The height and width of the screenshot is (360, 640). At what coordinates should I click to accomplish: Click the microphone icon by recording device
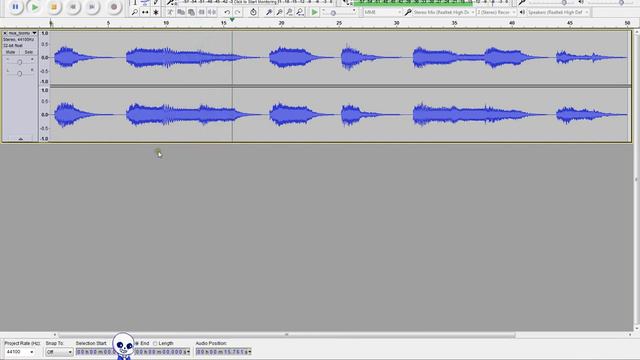pyautogui.click(x=407, y=12)
